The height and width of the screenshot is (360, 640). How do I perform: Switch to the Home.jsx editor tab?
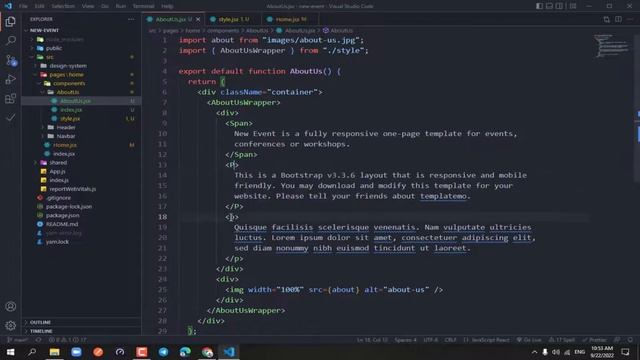[x=290, y=19]
